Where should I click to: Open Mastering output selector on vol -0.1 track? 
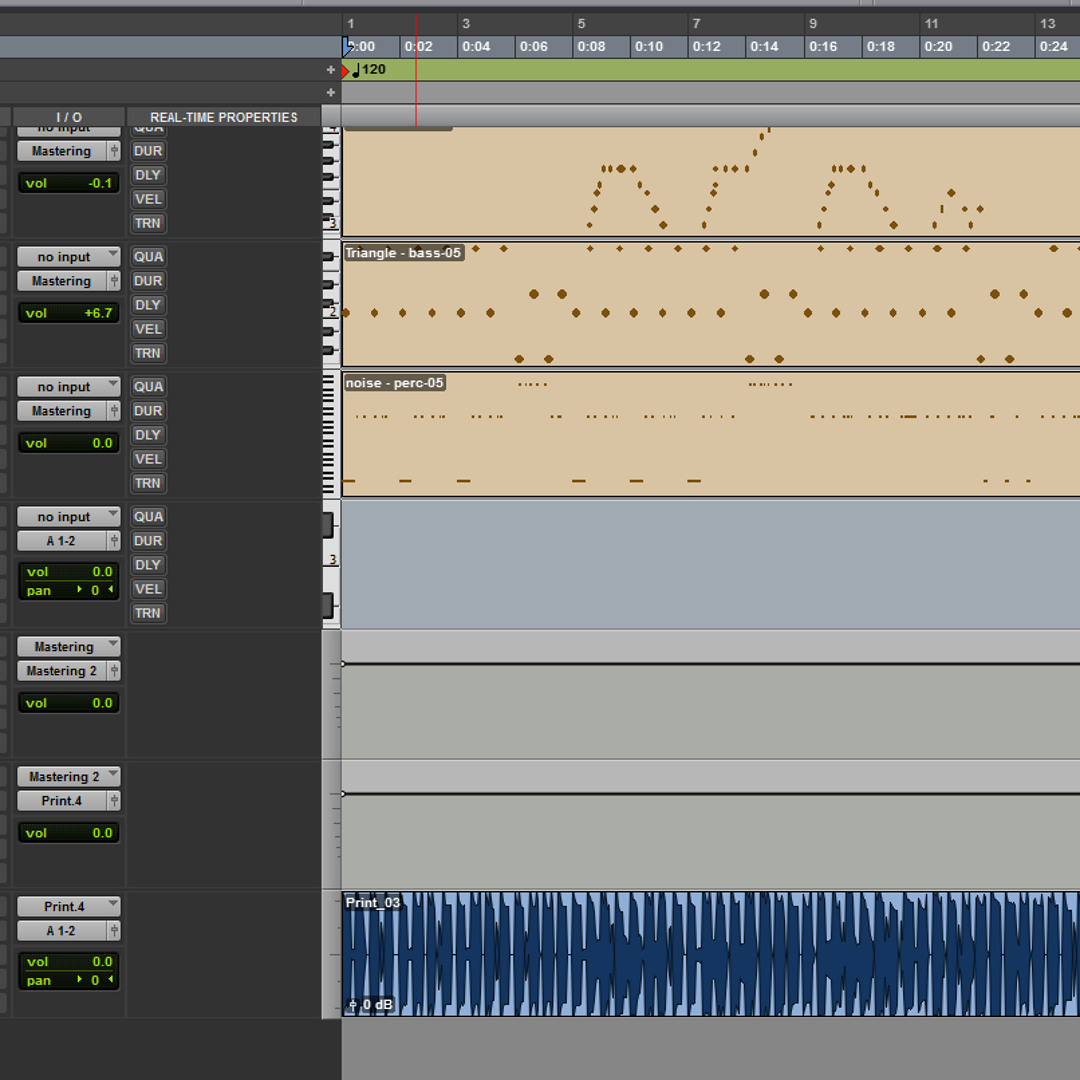62,151
